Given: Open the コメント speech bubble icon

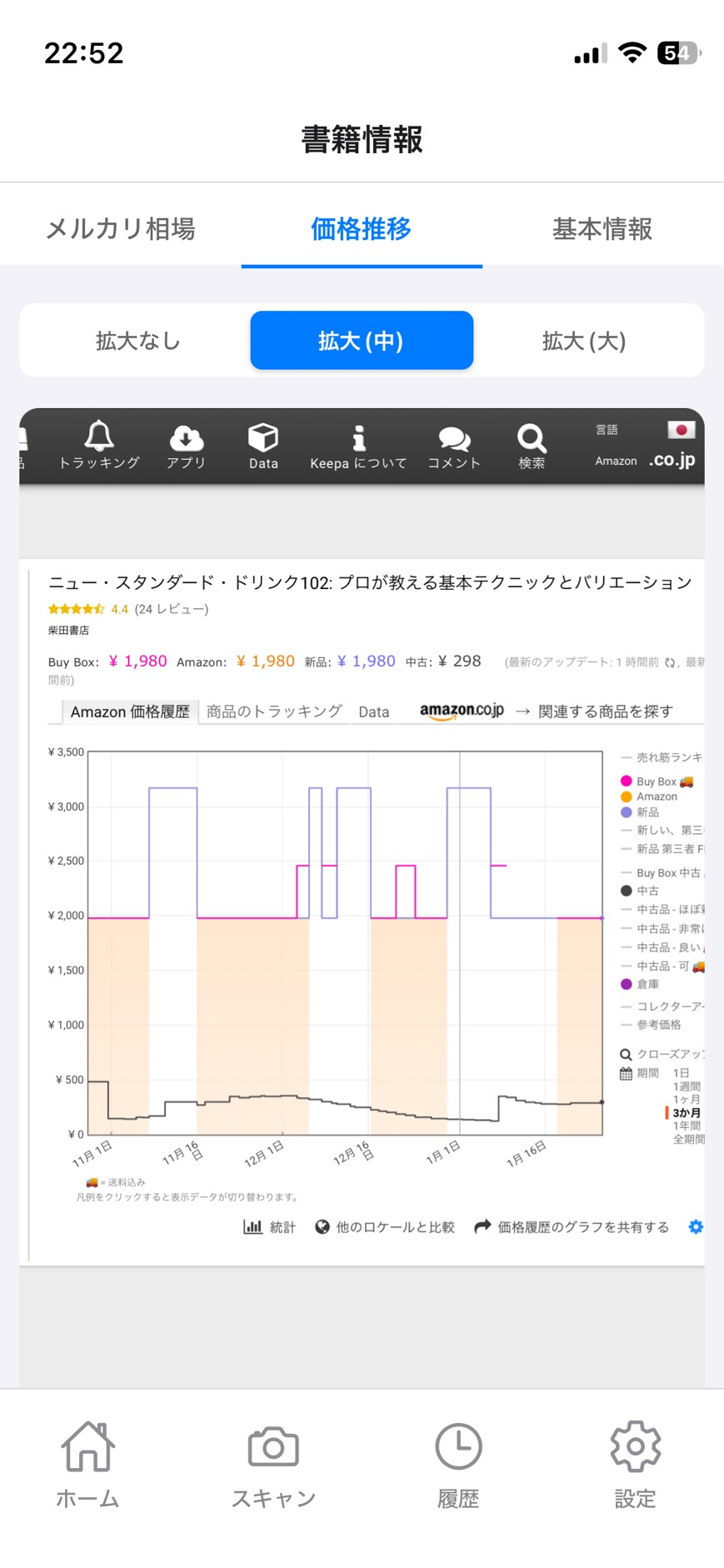Looking at the screenshot, I should pos(454,438).
